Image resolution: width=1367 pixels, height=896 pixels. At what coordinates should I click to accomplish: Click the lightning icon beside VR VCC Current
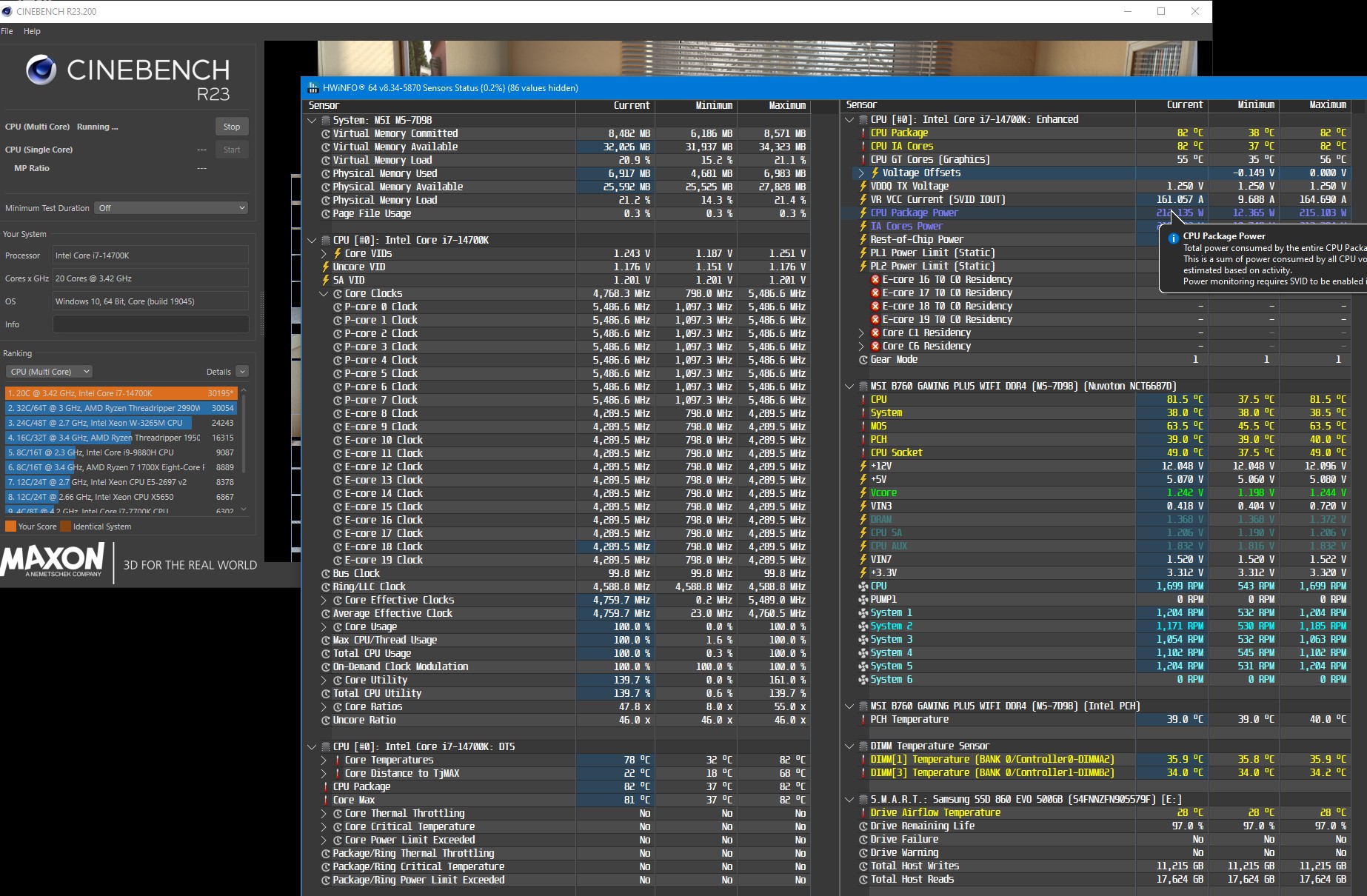pos(863,200)
